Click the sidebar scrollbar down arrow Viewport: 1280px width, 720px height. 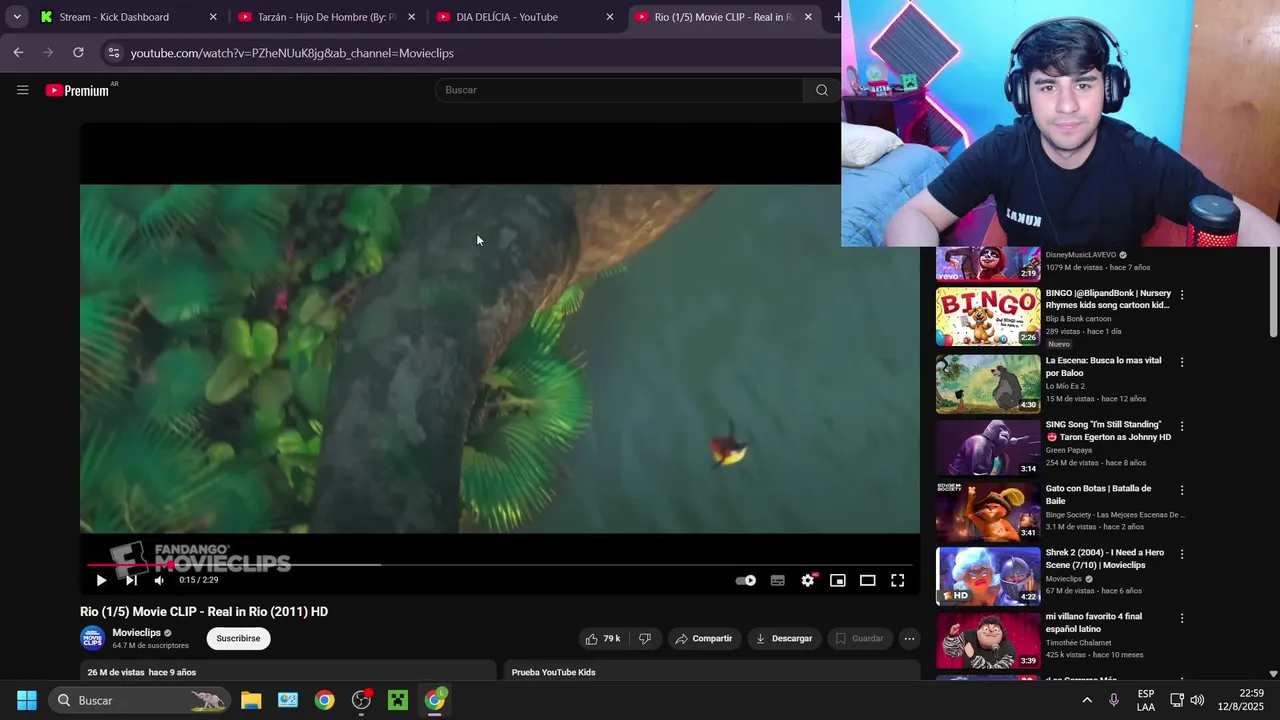(1273, 674)
